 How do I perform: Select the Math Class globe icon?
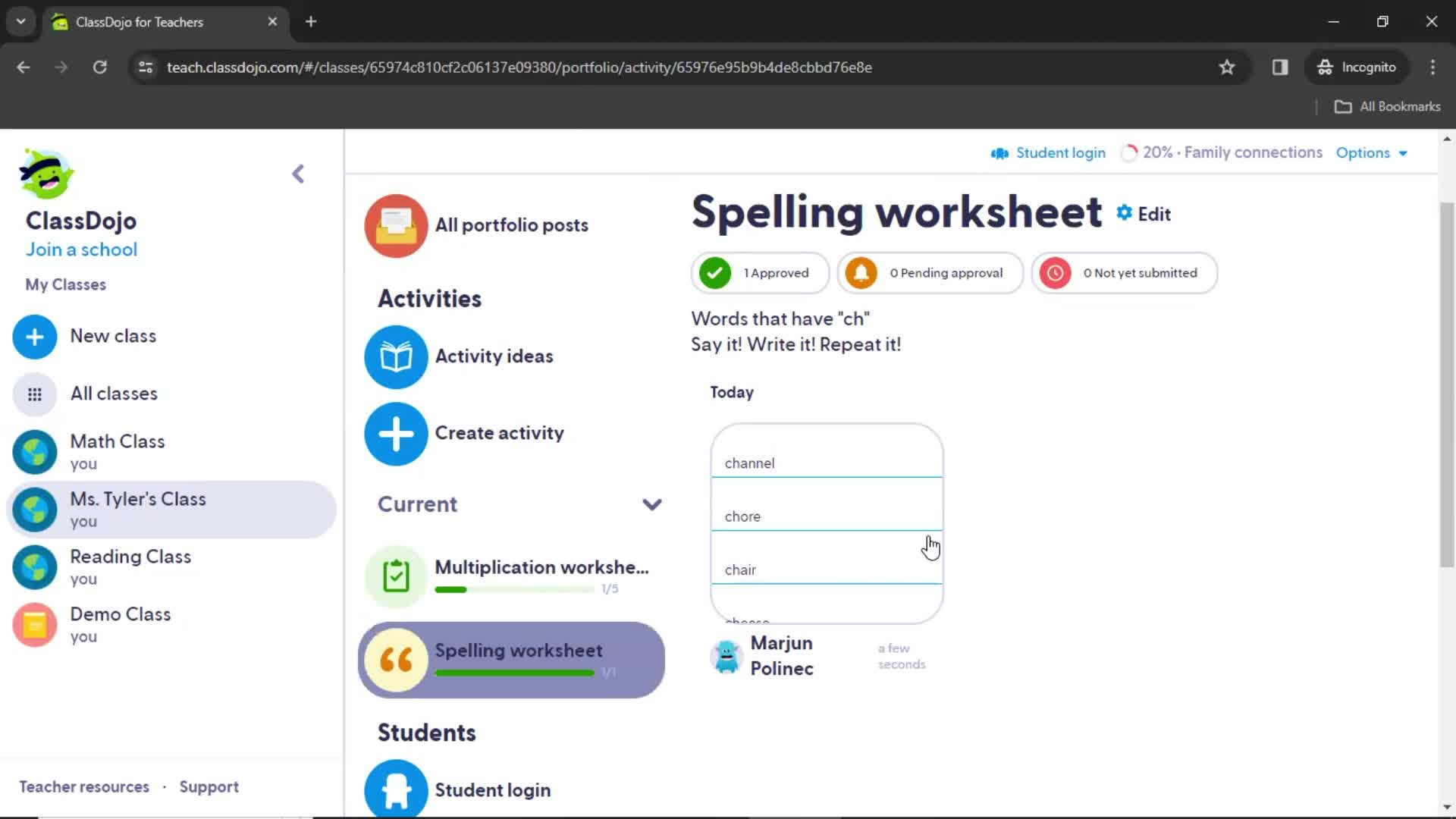35,452
